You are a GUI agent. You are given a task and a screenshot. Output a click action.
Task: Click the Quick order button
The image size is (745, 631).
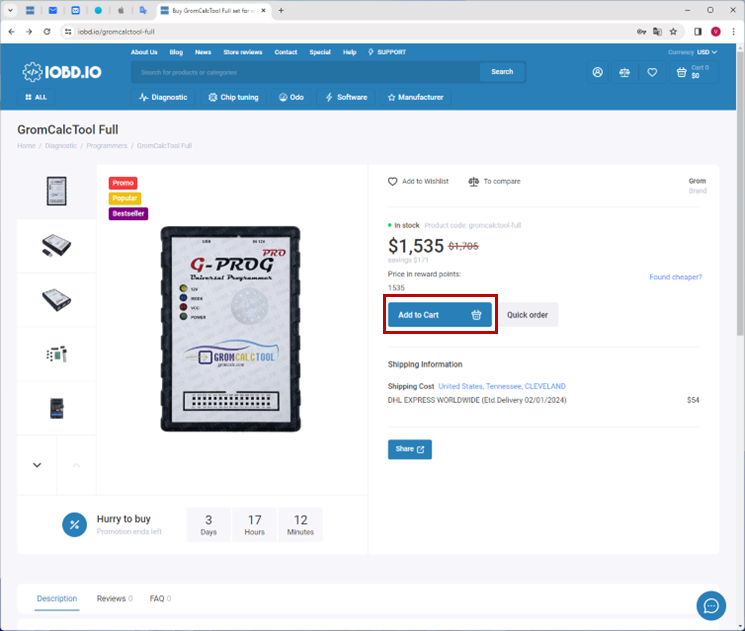527,314
